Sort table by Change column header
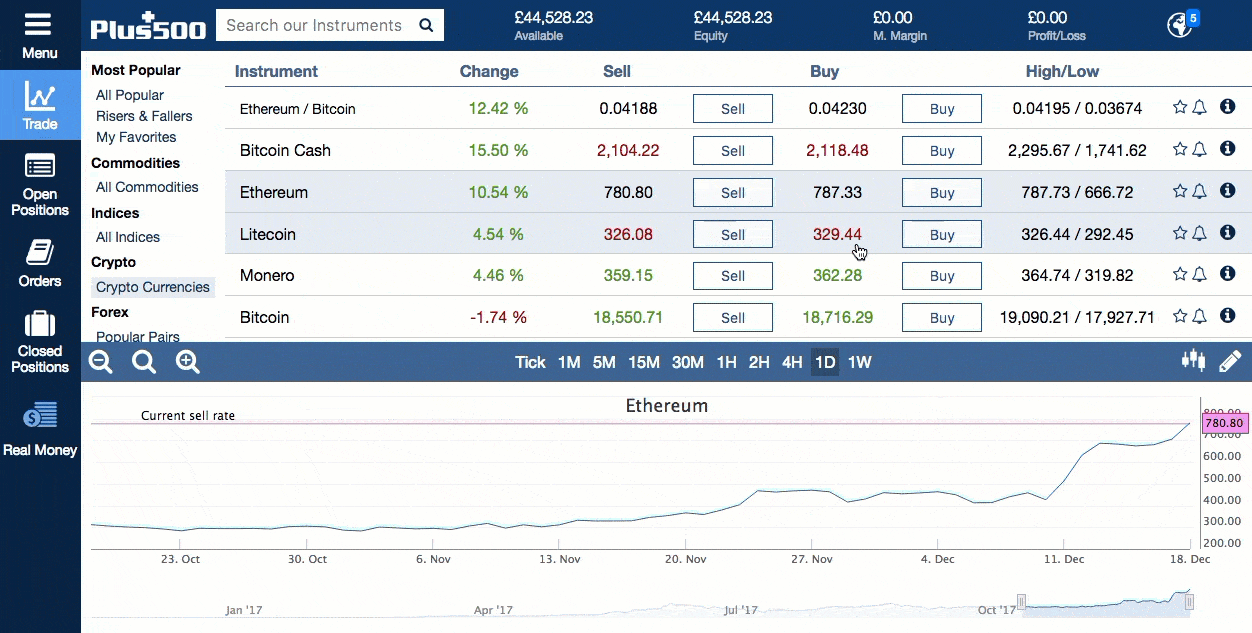The image size is (1252, 633). [489, 72]
